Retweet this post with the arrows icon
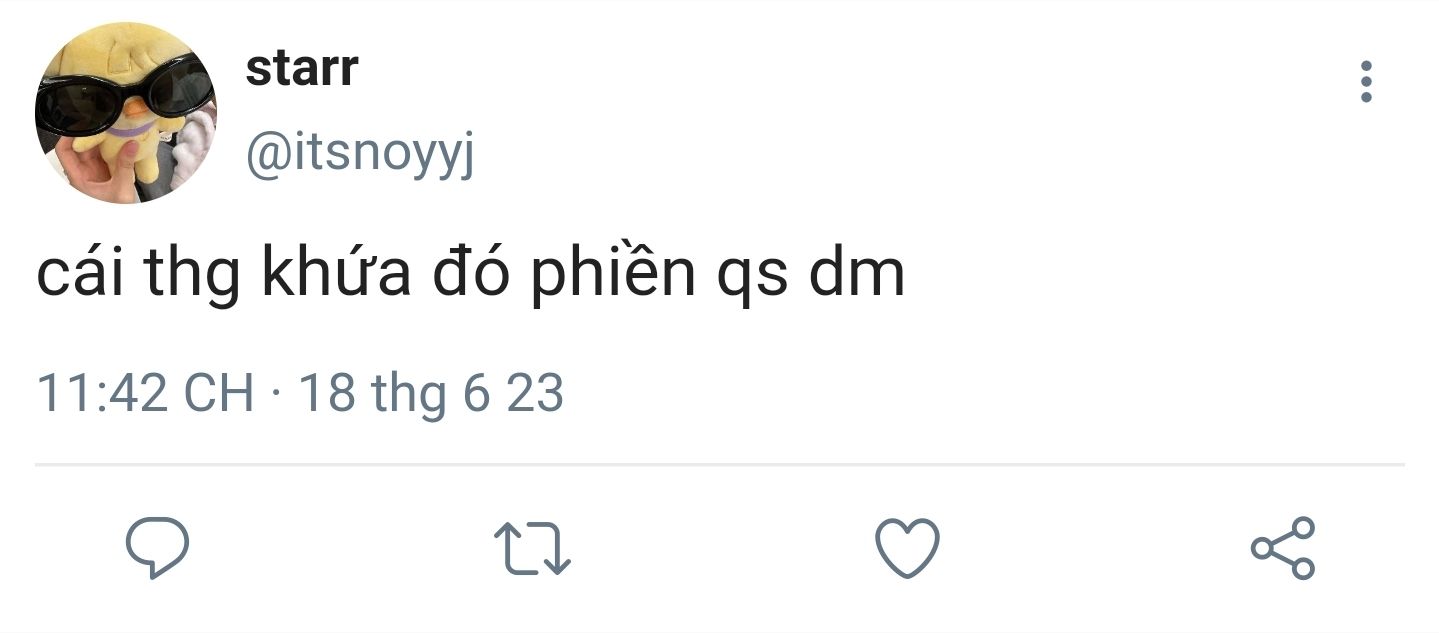Screen dimensions: 1439x633 (x=533, y=549)
